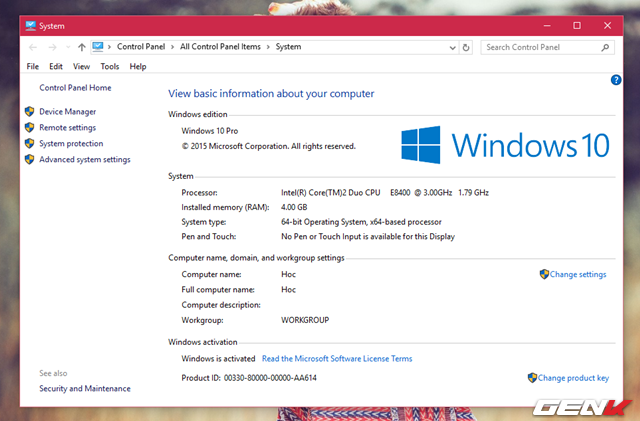640x421 pixels.
Task: Open System protection link
Action: [x=71, y=143]
